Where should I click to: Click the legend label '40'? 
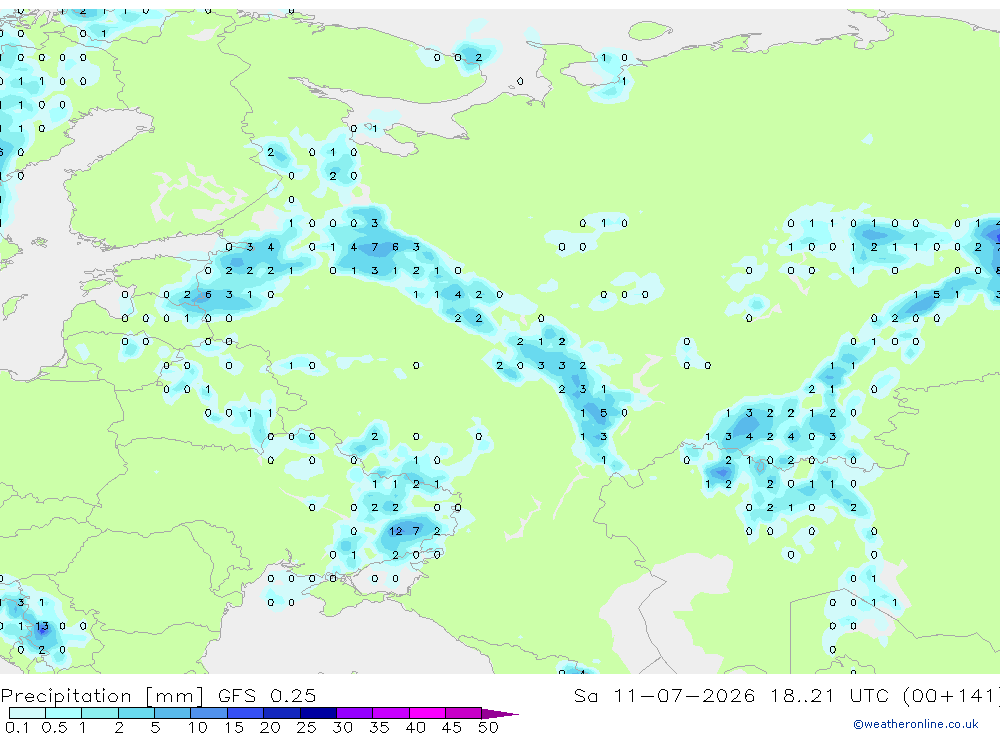[x=416, y=727]
